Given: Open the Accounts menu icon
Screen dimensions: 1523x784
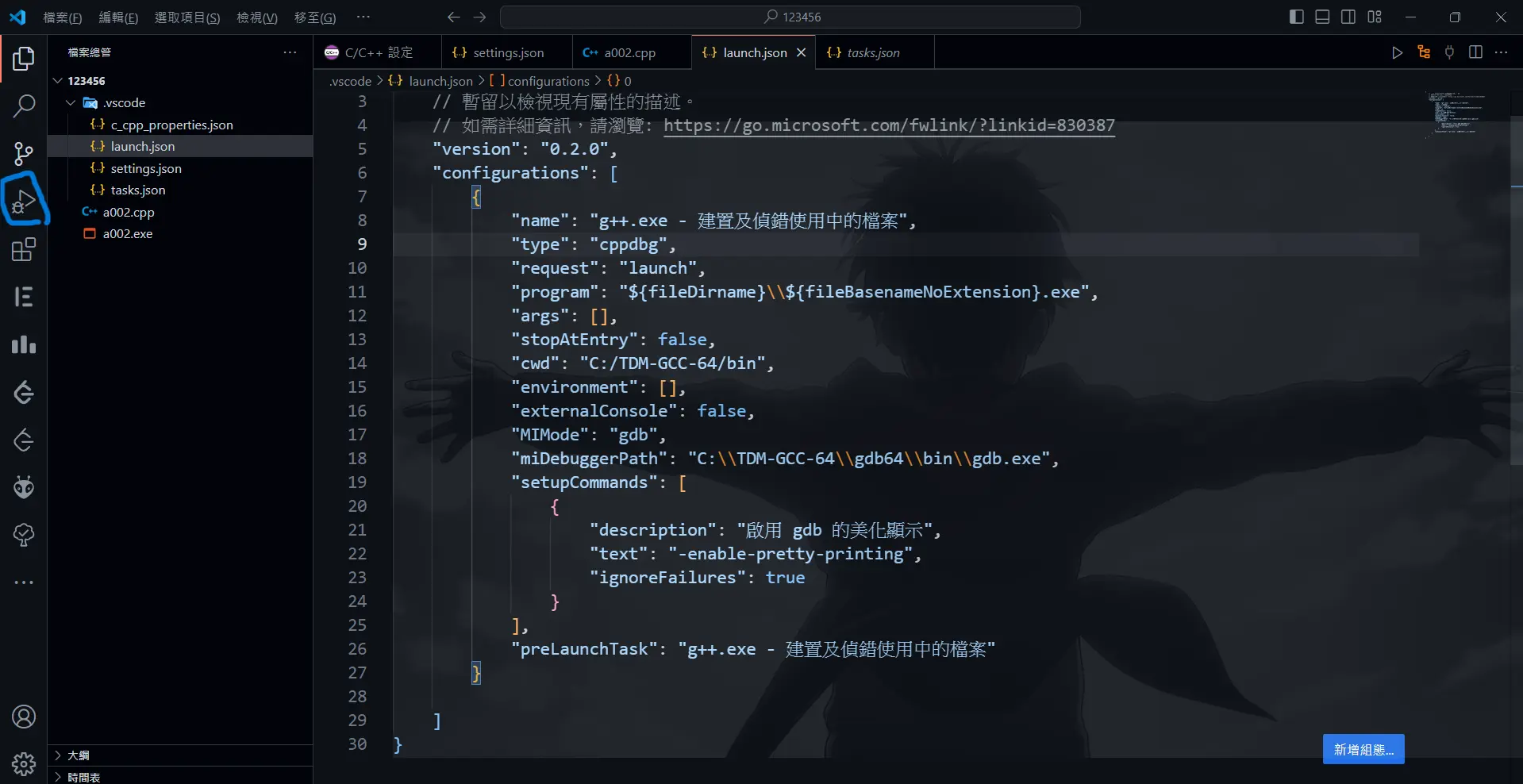Looking at the screenshot, I should (x=24, y=717).
